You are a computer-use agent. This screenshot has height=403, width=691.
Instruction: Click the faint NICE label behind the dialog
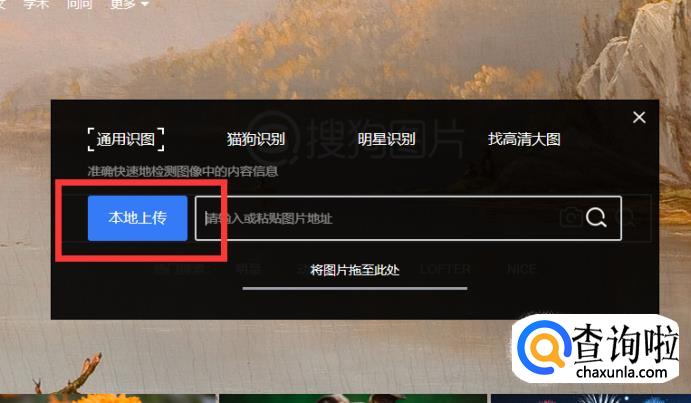[521, 269]
